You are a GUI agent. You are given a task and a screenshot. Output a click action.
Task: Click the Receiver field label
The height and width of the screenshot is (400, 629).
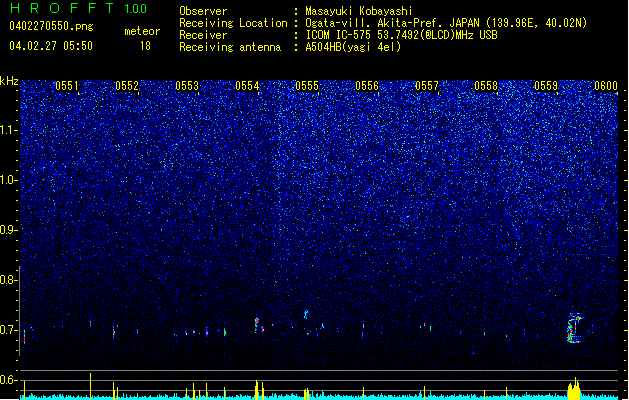pos(203,35)
